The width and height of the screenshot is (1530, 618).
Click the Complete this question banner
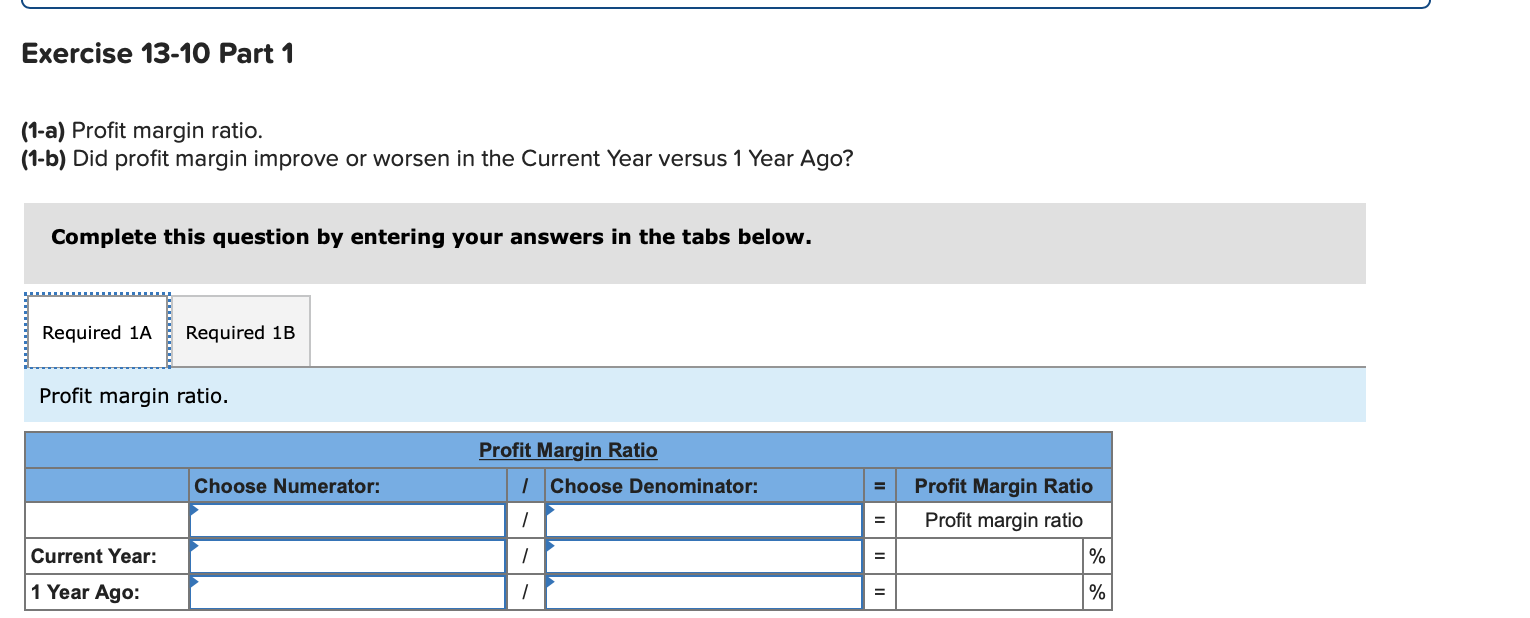pyautogui.click(x=431, y=237)
